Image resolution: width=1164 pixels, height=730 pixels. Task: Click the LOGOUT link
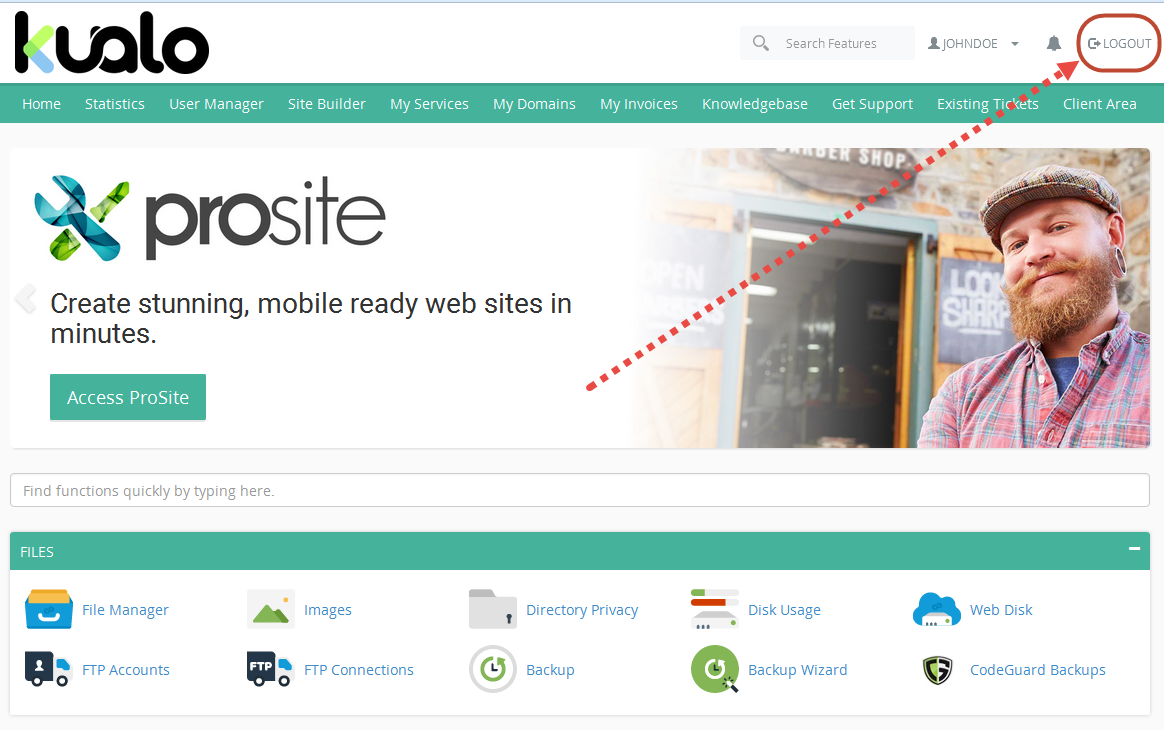coord(1119,44)
